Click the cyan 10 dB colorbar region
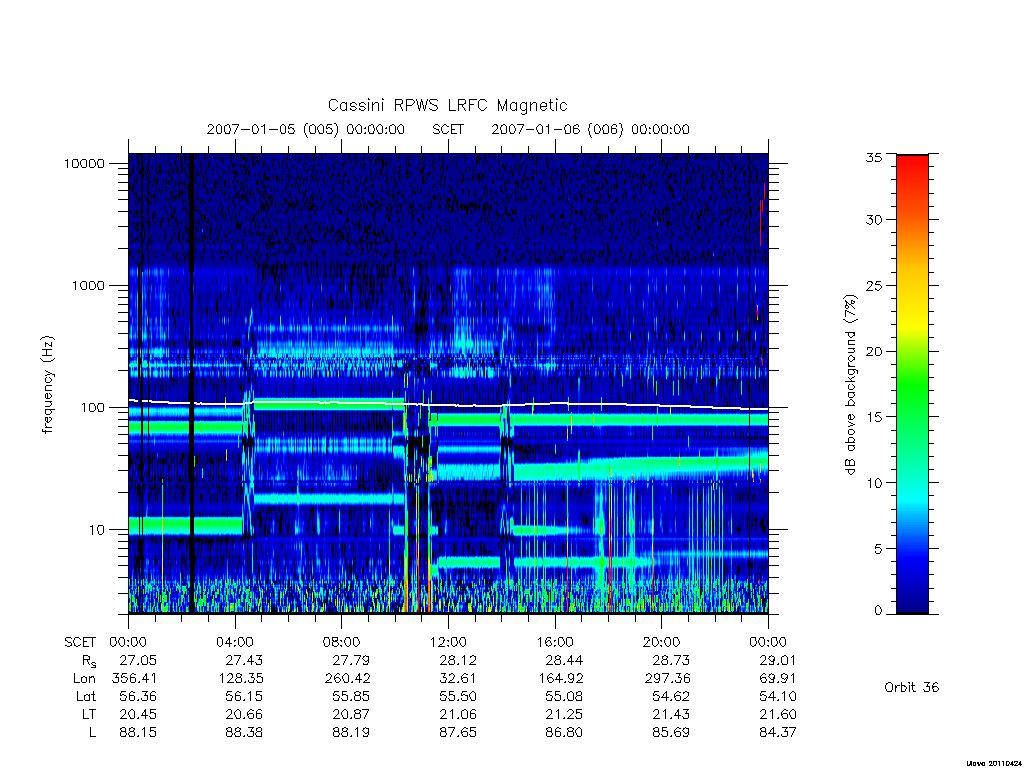 912,483
